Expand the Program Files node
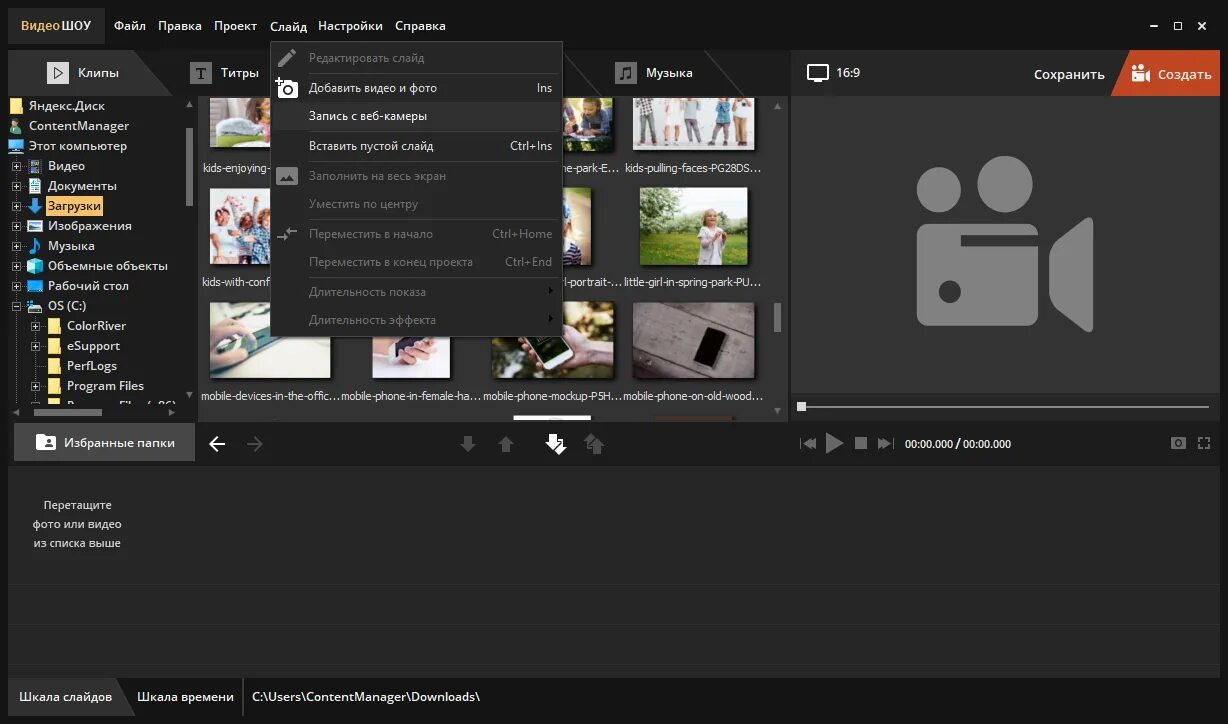 point(36,386)
